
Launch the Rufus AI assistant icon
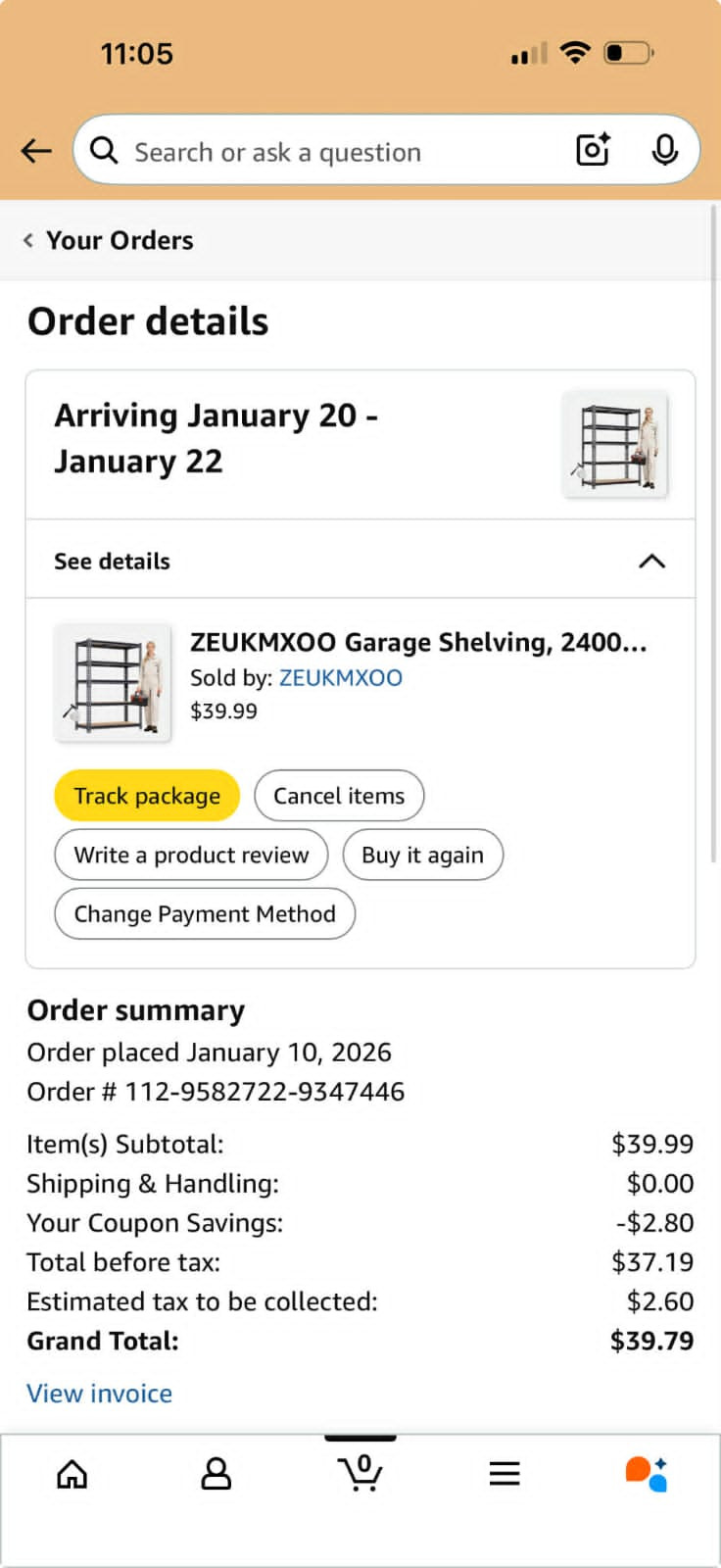(647, 1474)
